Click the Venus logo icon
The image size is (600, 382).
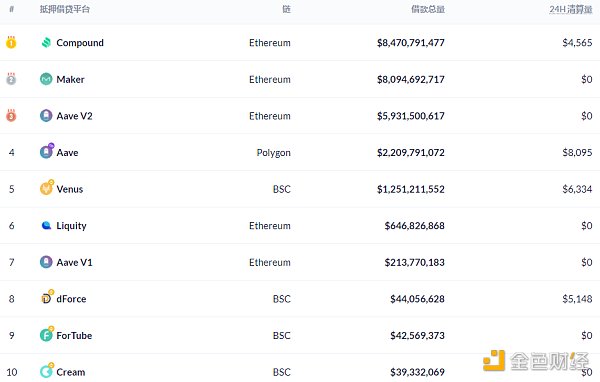click(47, 188)
